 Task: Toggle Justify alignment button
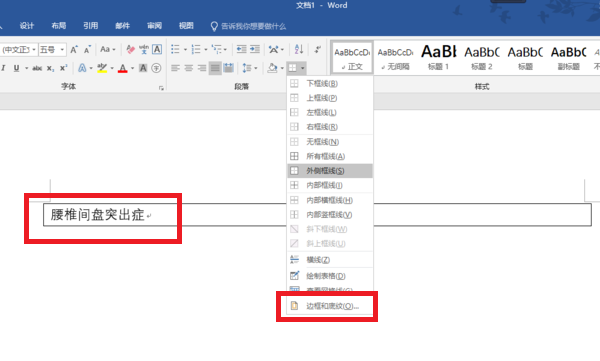pyautogui.click(x=215, y=68)
